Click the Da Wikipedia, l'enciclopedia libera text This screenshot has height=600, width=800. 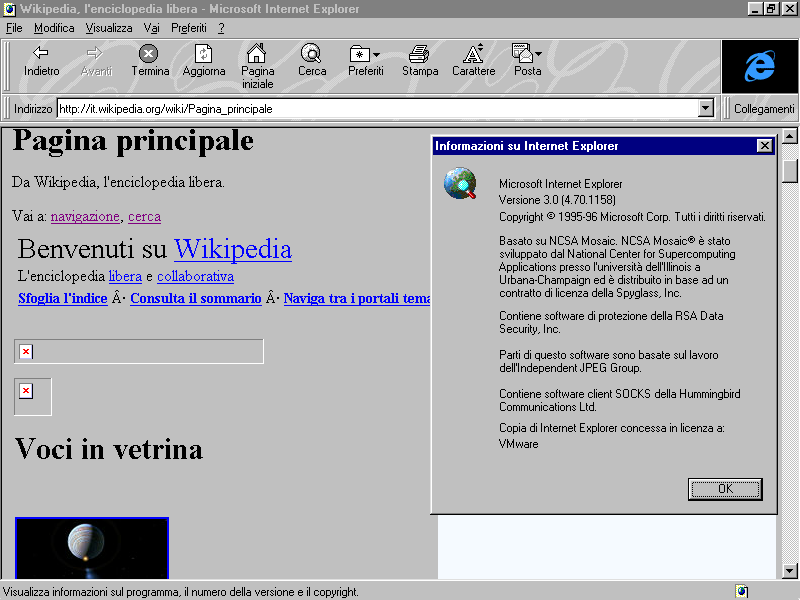118,182
